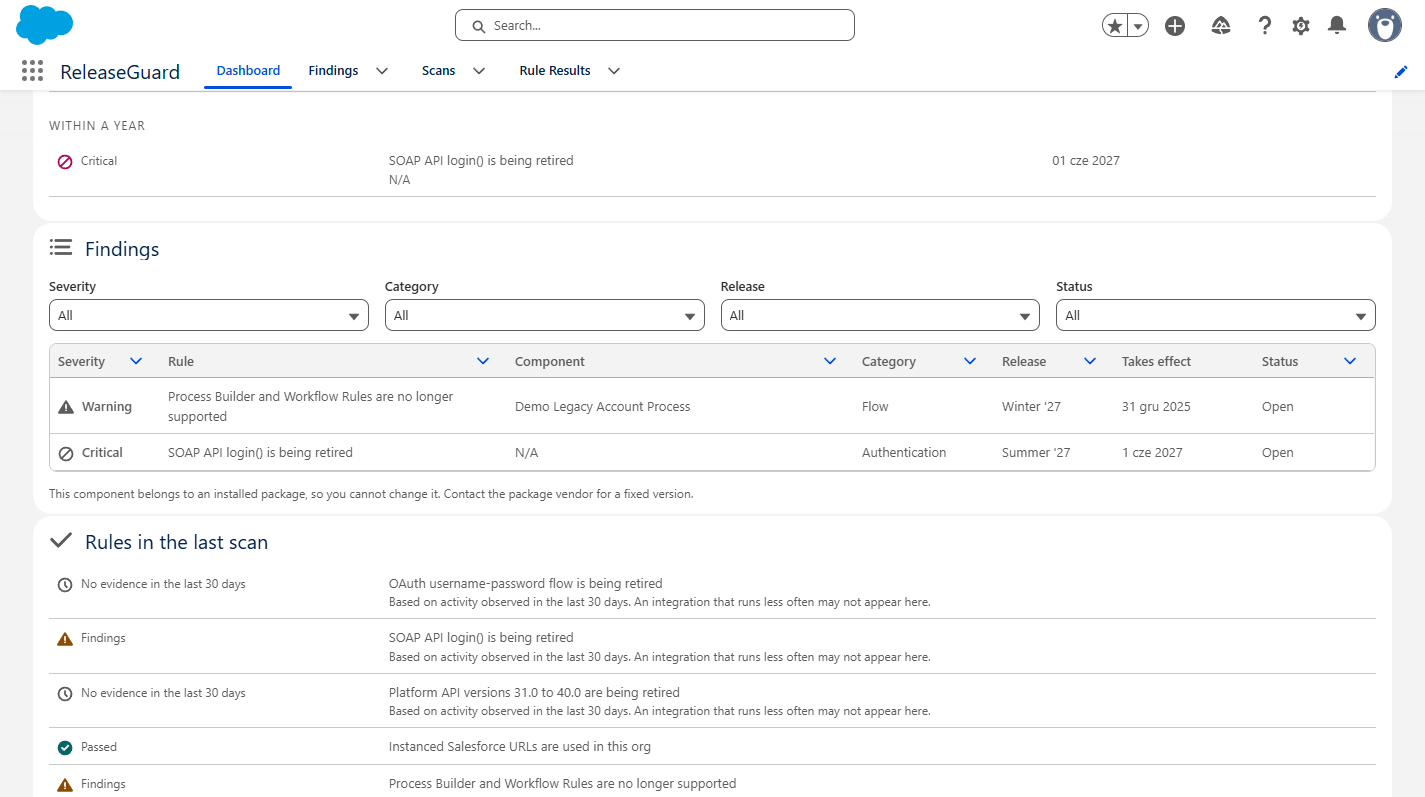Open the Category filter dropdown
The height and width of the screenshot is (797, 1425).
pos(545,315)
